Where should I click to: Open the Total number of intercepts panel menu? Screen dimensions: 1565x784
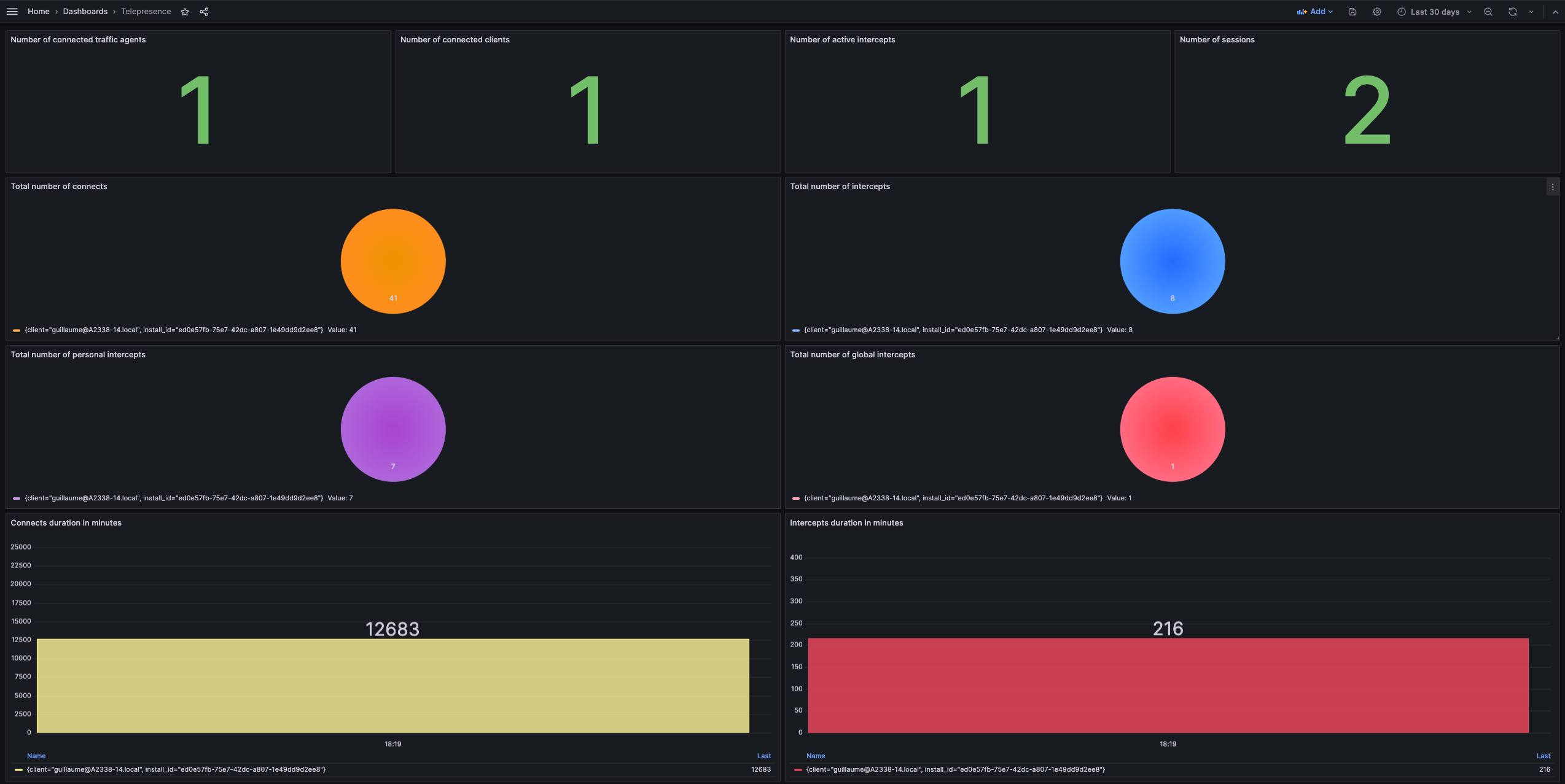tap(1552, 187)
